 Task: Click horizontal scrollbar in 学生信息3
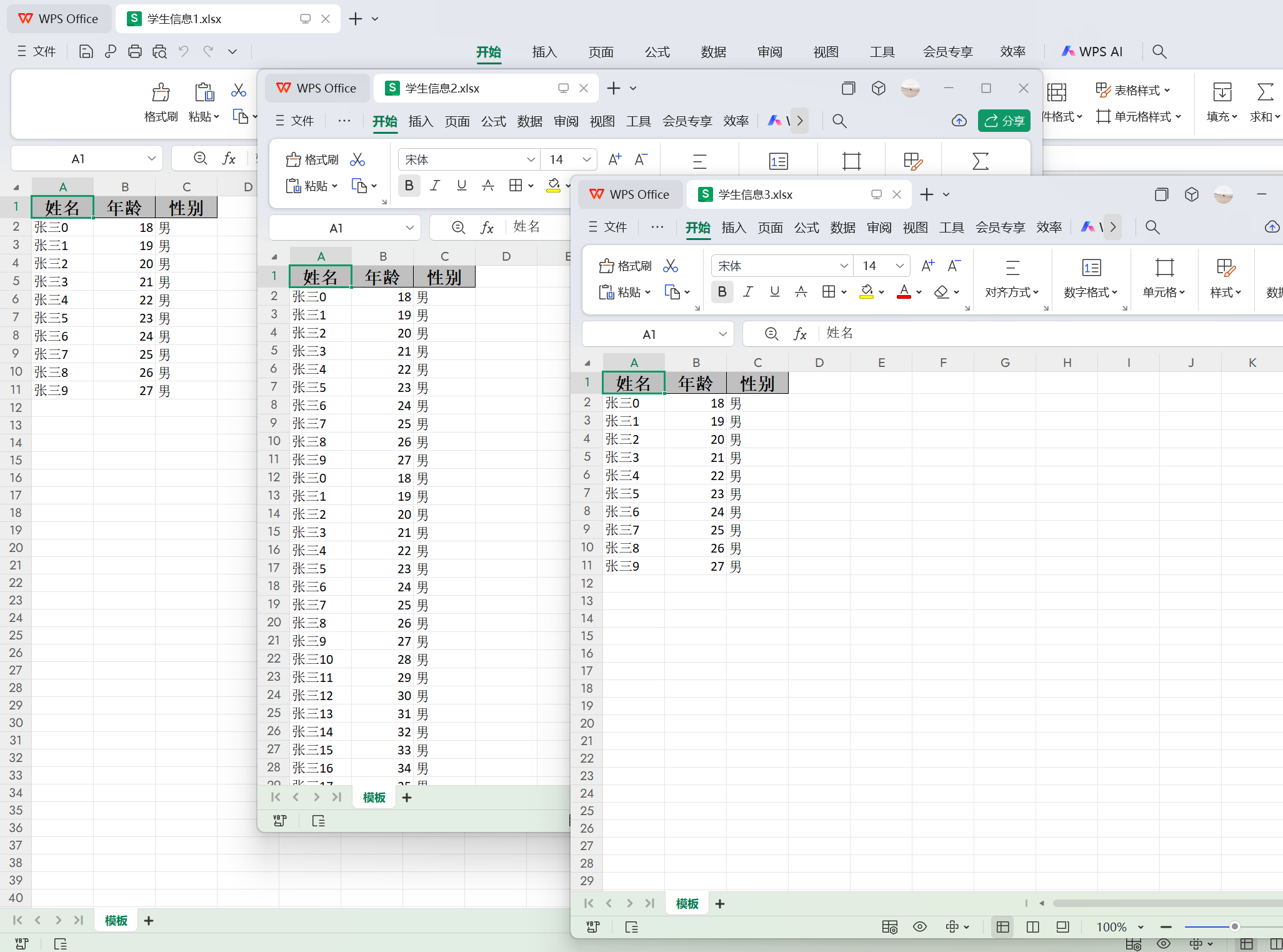point(1167,903)
